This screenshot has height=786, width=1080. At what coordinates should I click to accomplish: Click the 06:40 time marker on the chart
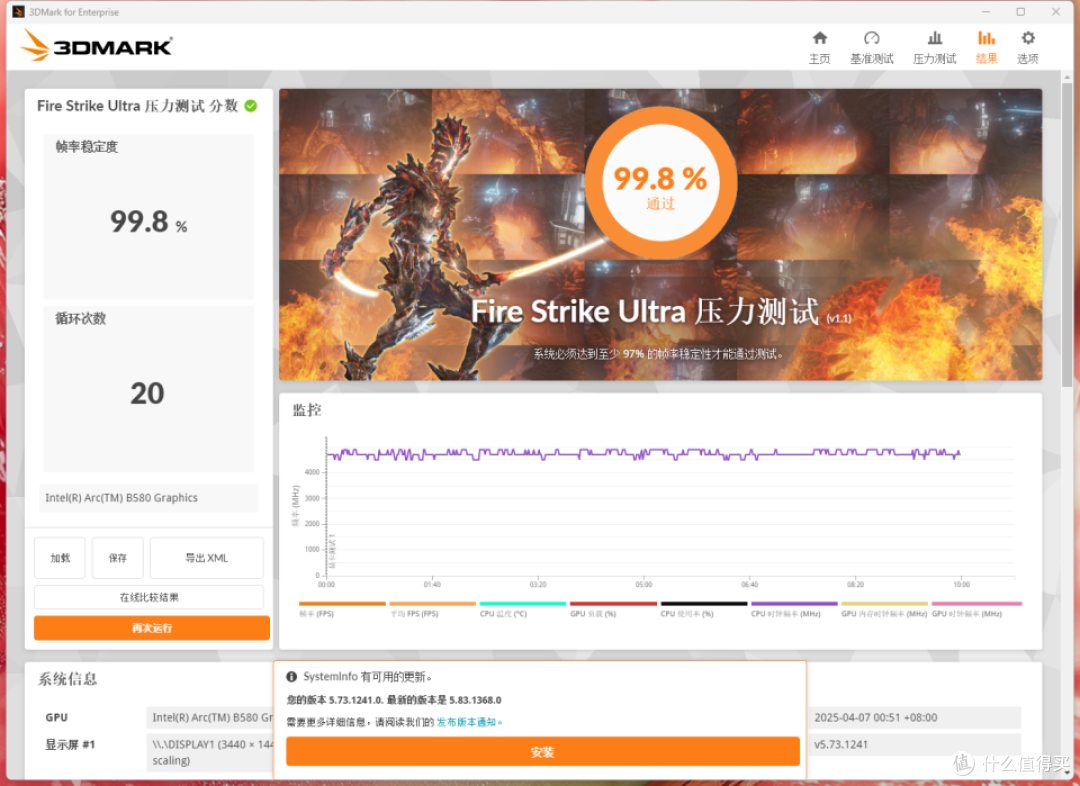[x=749, y=584]
